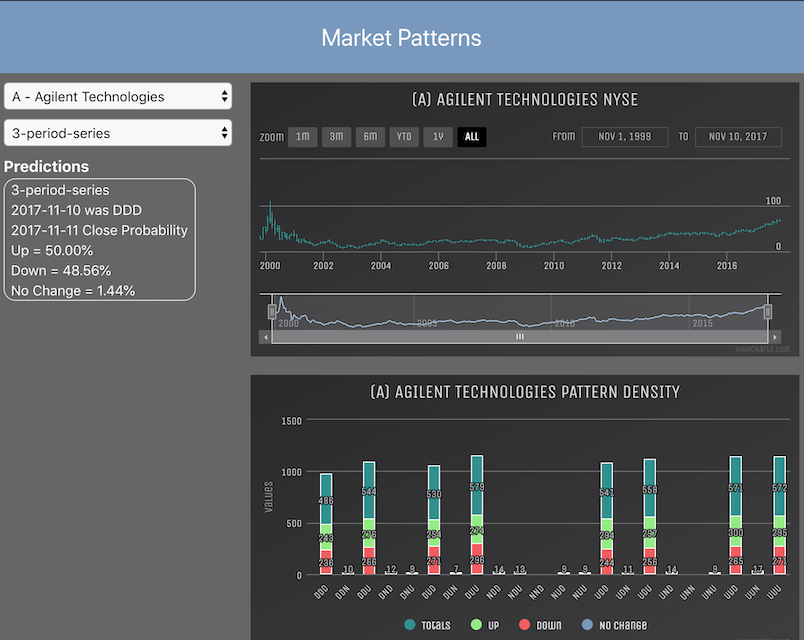
Task: Click the From date field showing Nov 1, 1999
Action: pos(625,137)
